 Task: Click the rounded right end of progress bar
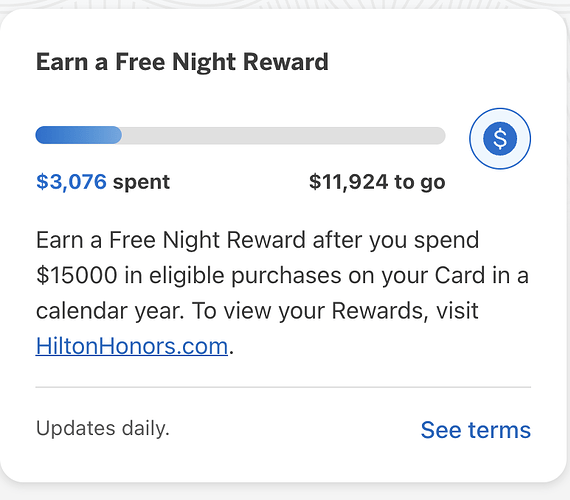[439, 136]
